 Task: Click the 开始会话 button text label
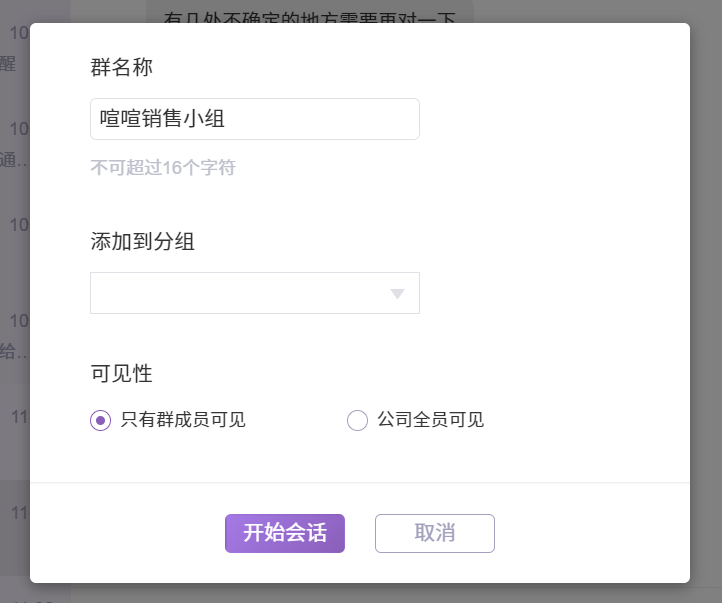tap(285, 533)
